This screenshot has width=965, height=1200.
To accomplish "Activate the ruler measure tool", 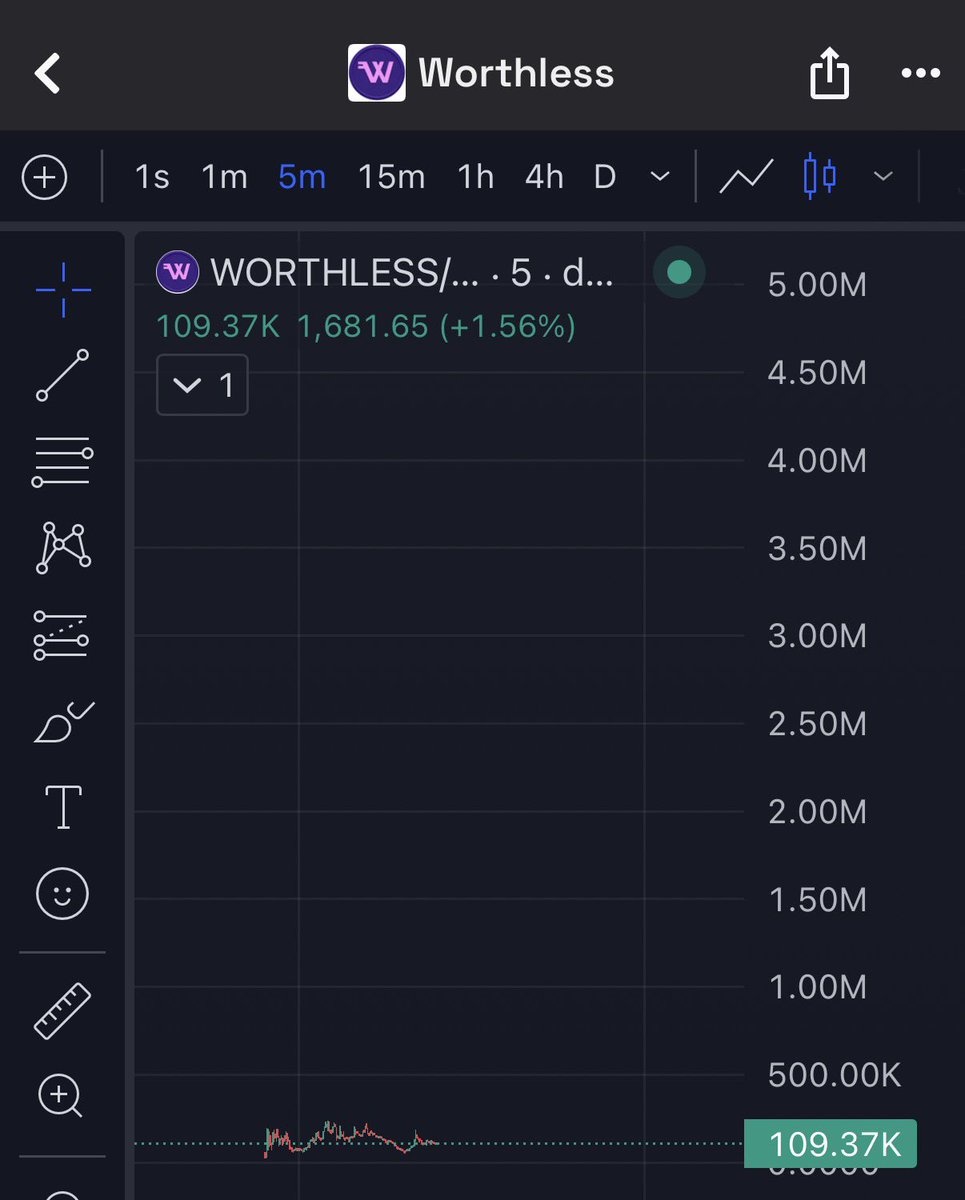I will 62,1010.
